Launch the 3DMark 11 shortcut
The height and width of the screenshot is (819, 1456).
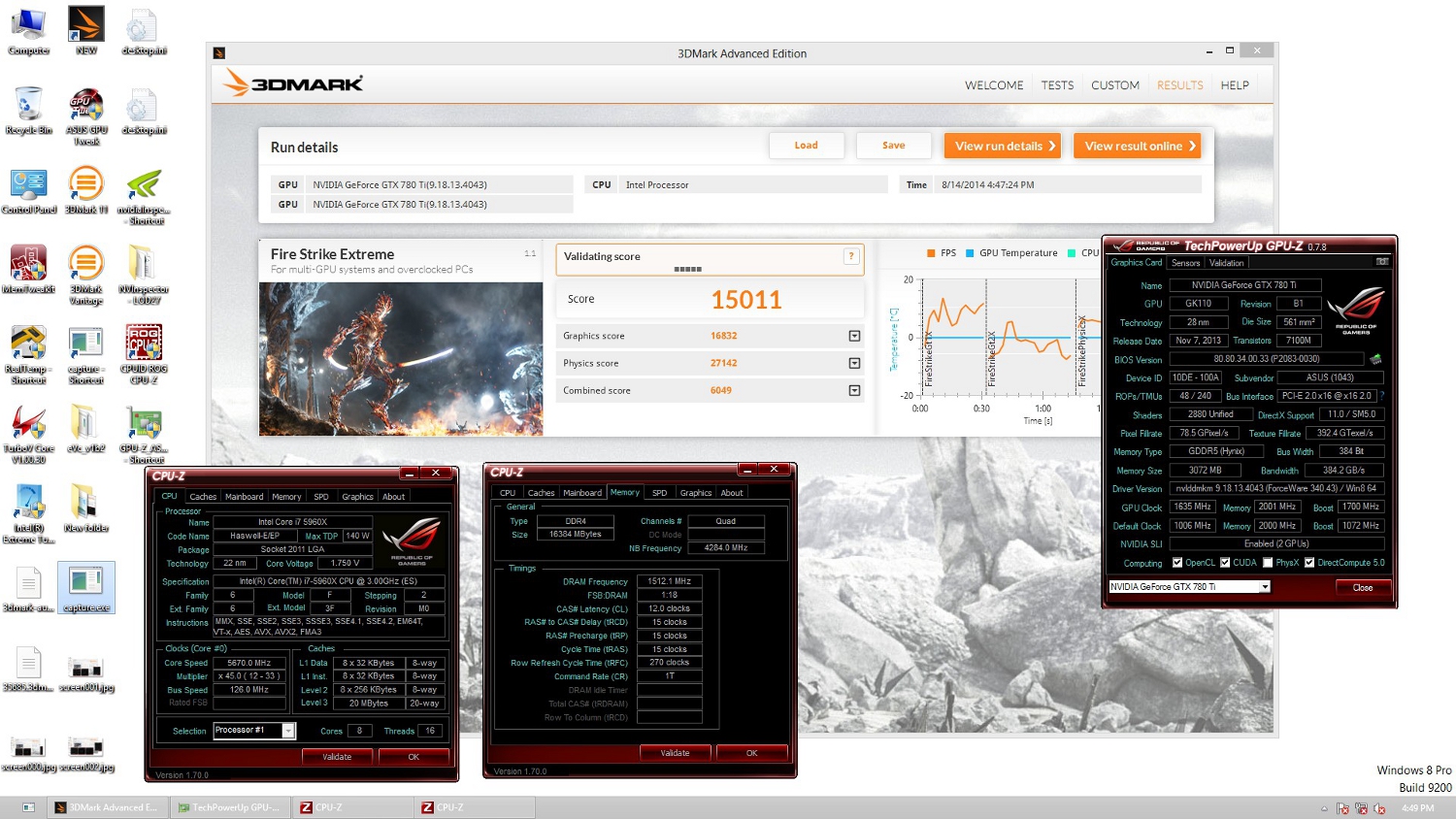[85, 190]
